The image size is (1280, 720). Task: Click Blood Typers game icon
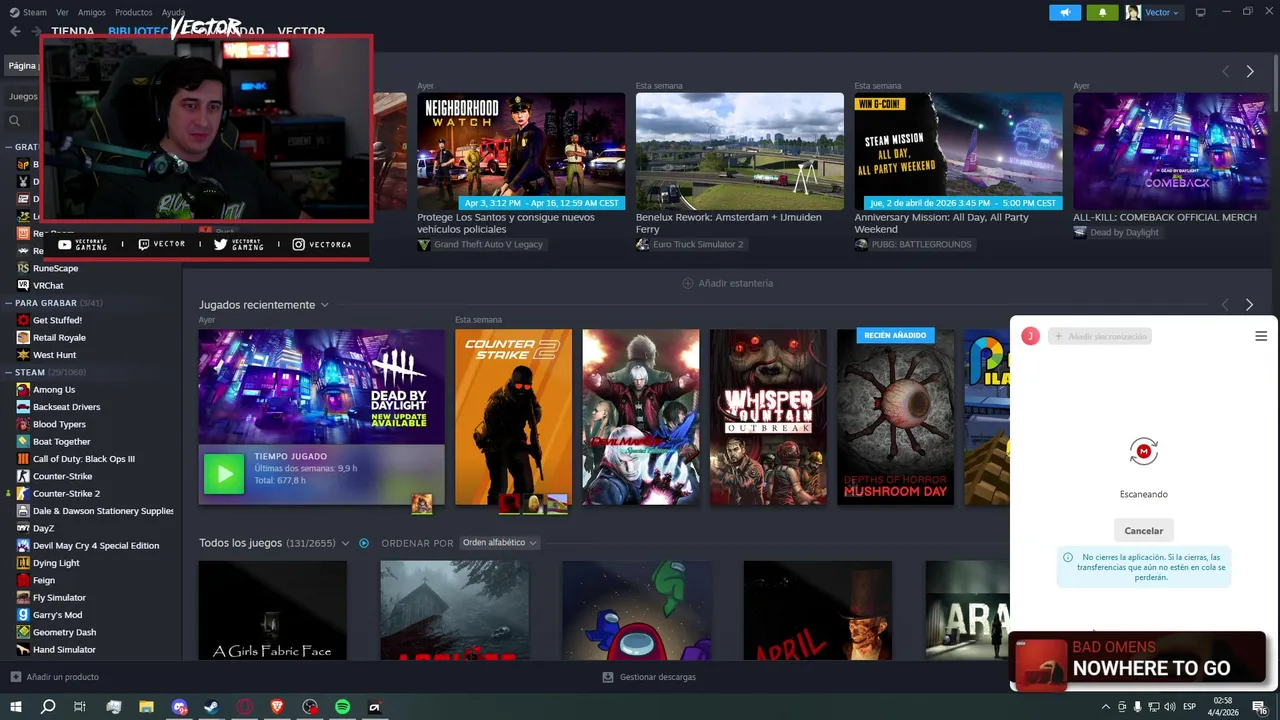tap(23, 424)
